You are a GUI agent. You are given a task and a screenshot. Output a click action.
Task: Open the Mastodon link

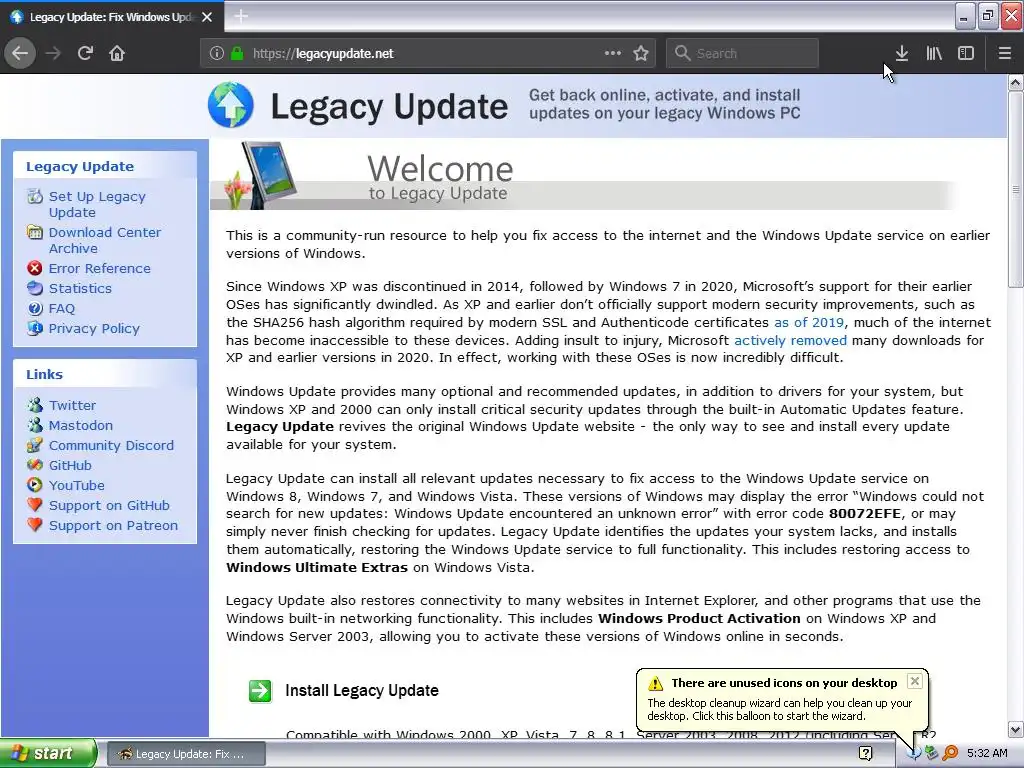click(80, 426)
